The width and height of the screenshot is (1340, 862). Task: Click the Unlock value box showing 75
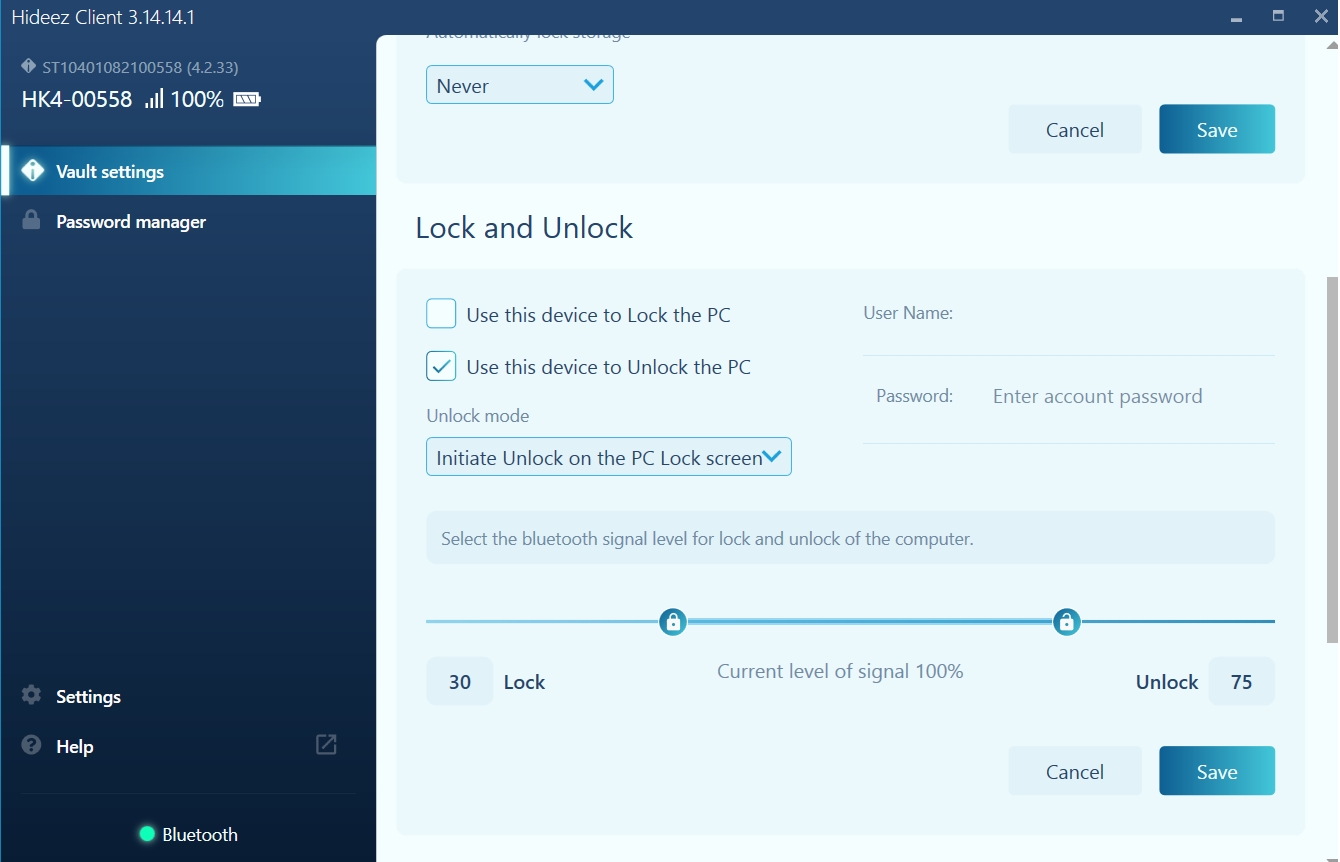(x=1242, y=681)
